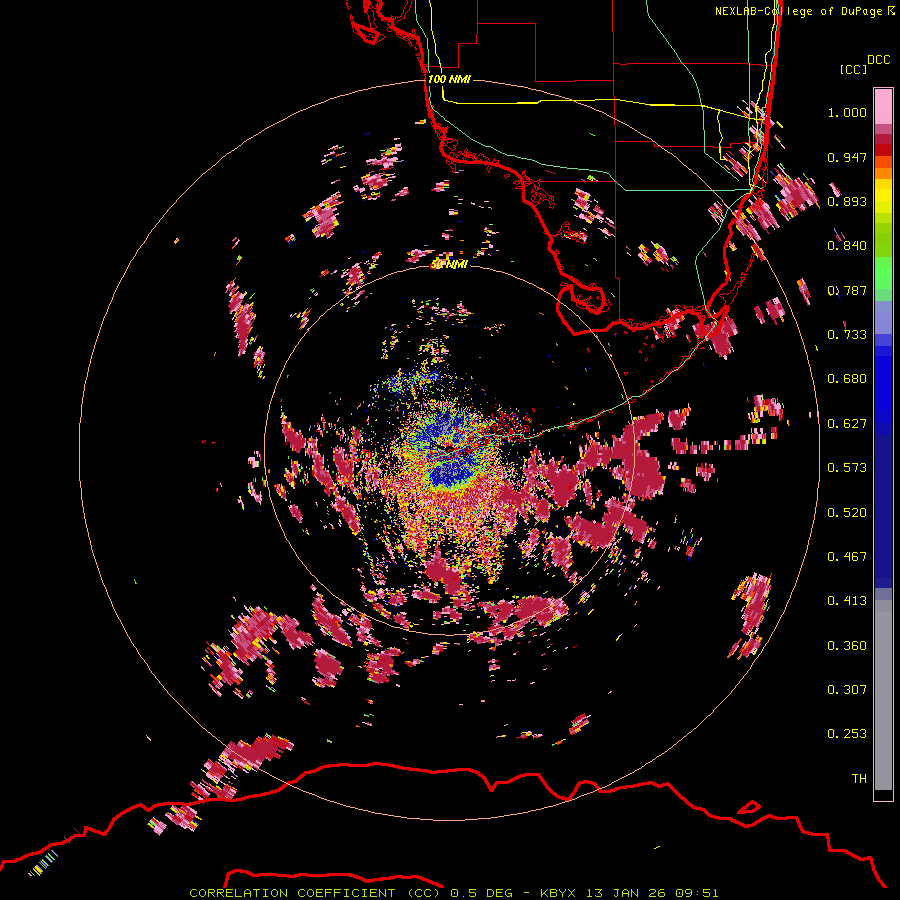
Task: Pick the bright green segment of color bar
Action: pyautogui.click(x=883, y=273)
